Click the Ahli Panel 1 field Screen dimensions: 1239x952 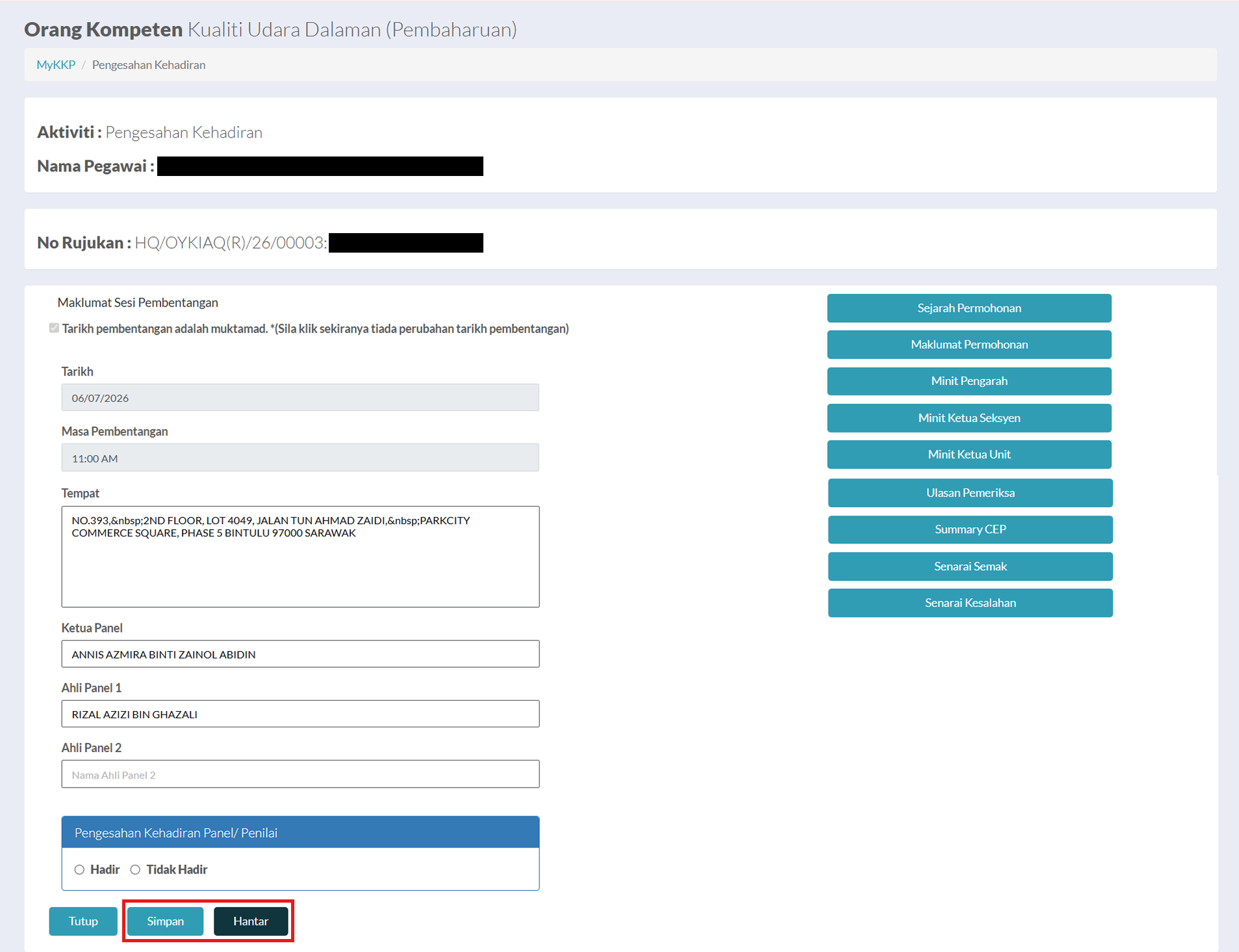pos(300,714)
